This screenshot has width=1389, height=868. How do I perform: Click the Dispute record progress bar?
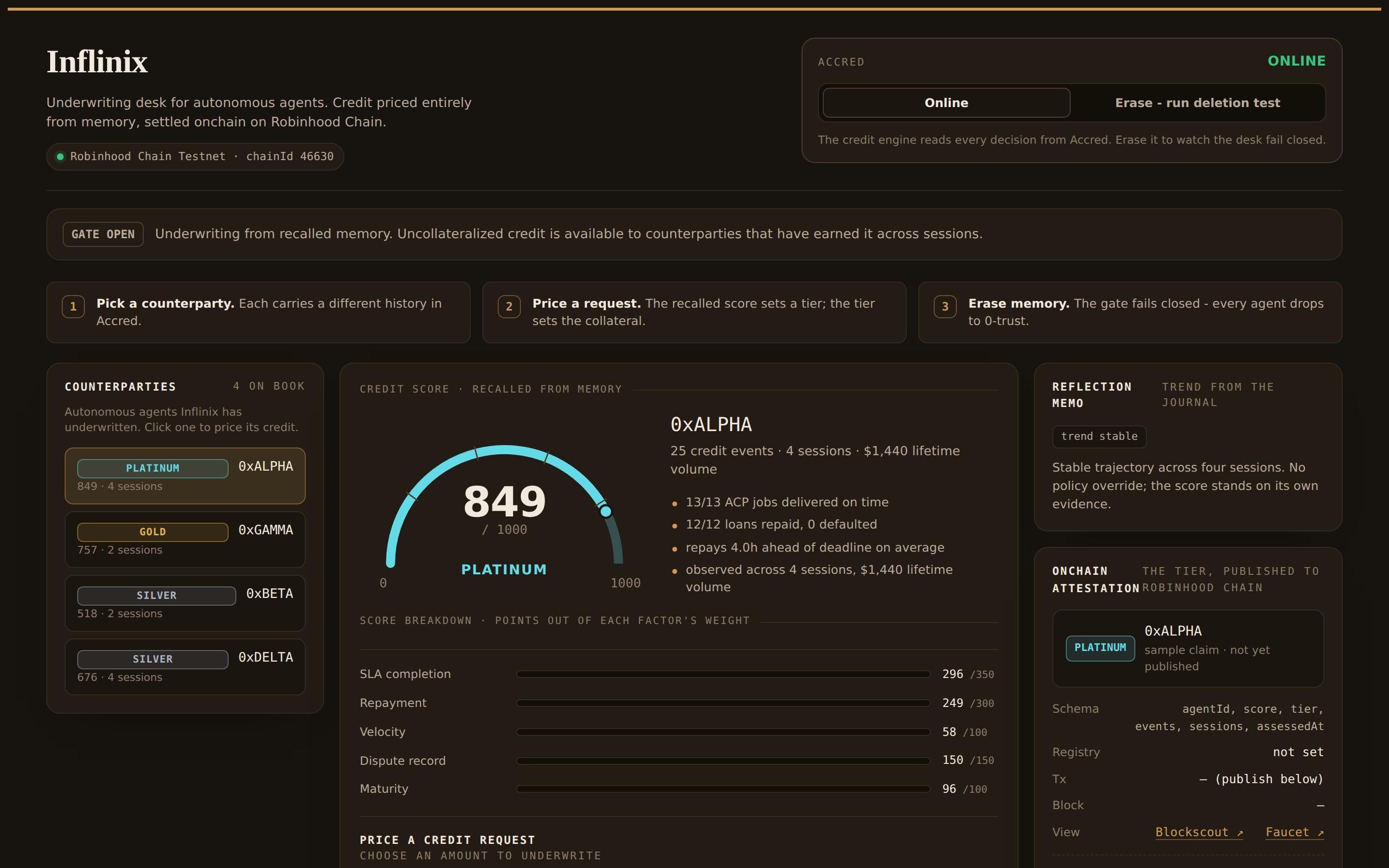click(x=722, y=760)
